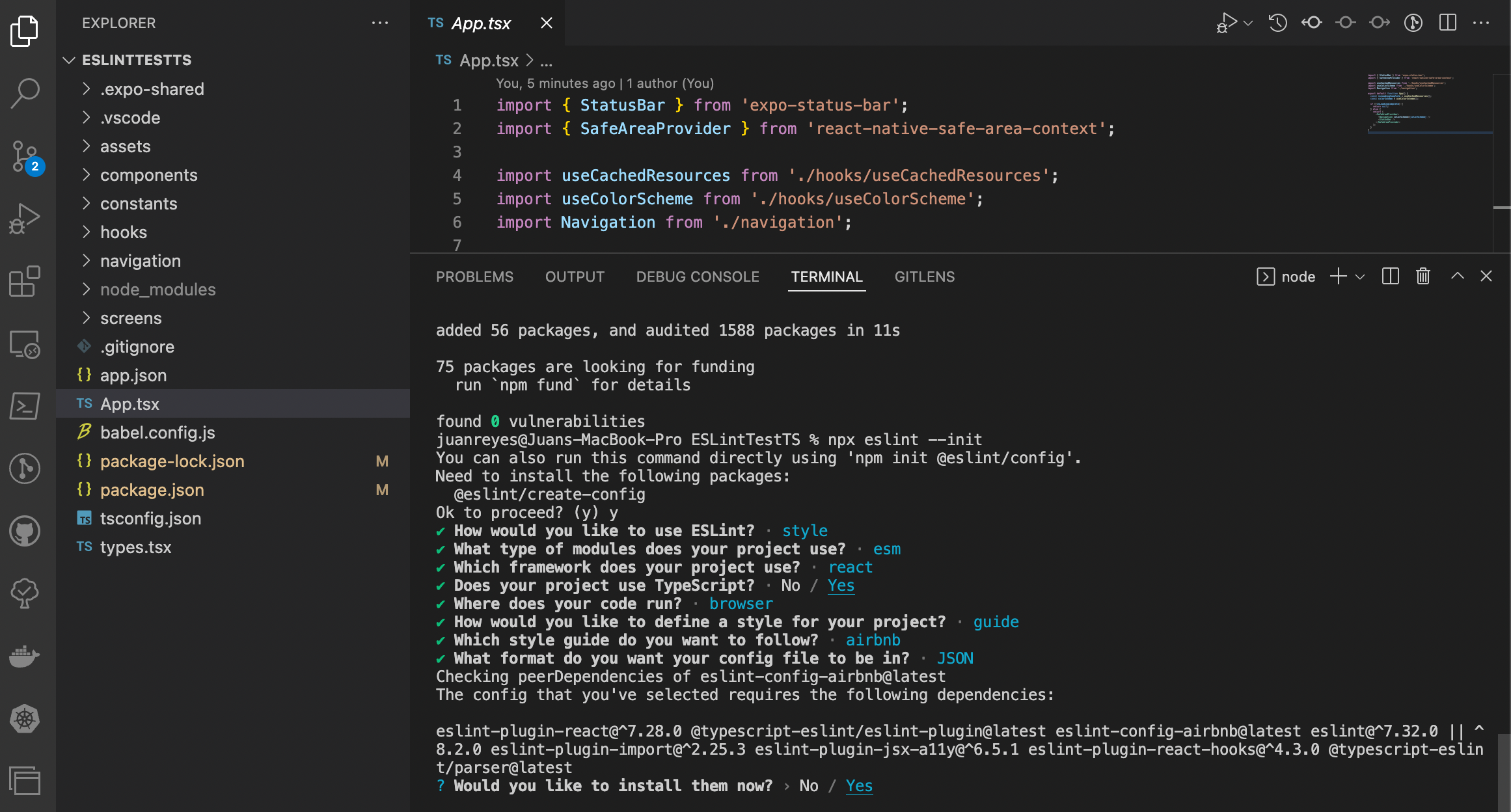
Task: Open the Run and Debug view
Action: [x=25, y=219]
